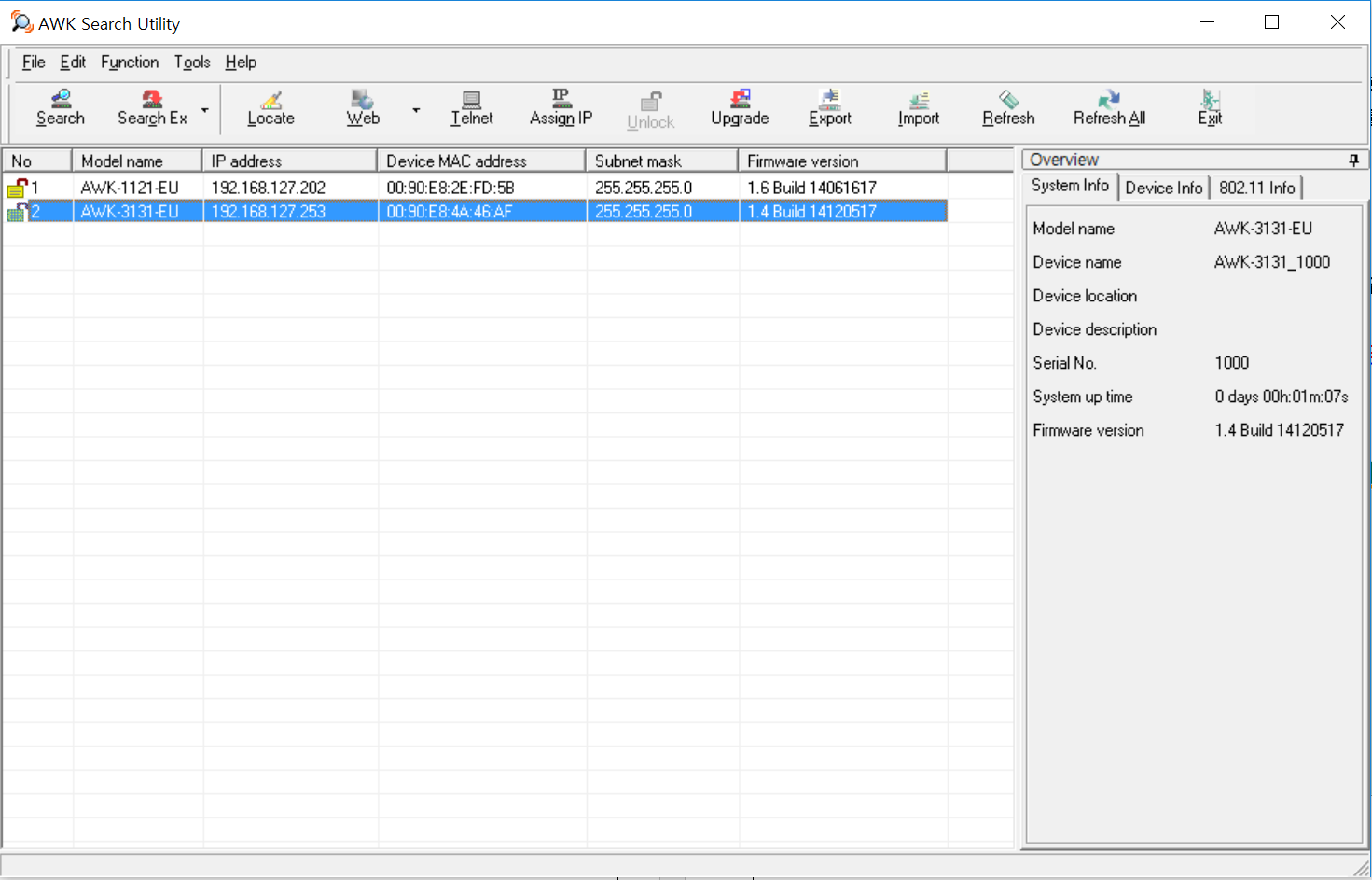Screen dimensions: 1372x880
Task: Sort by Device MAC address column header
Action: click(x=482, y=161)
